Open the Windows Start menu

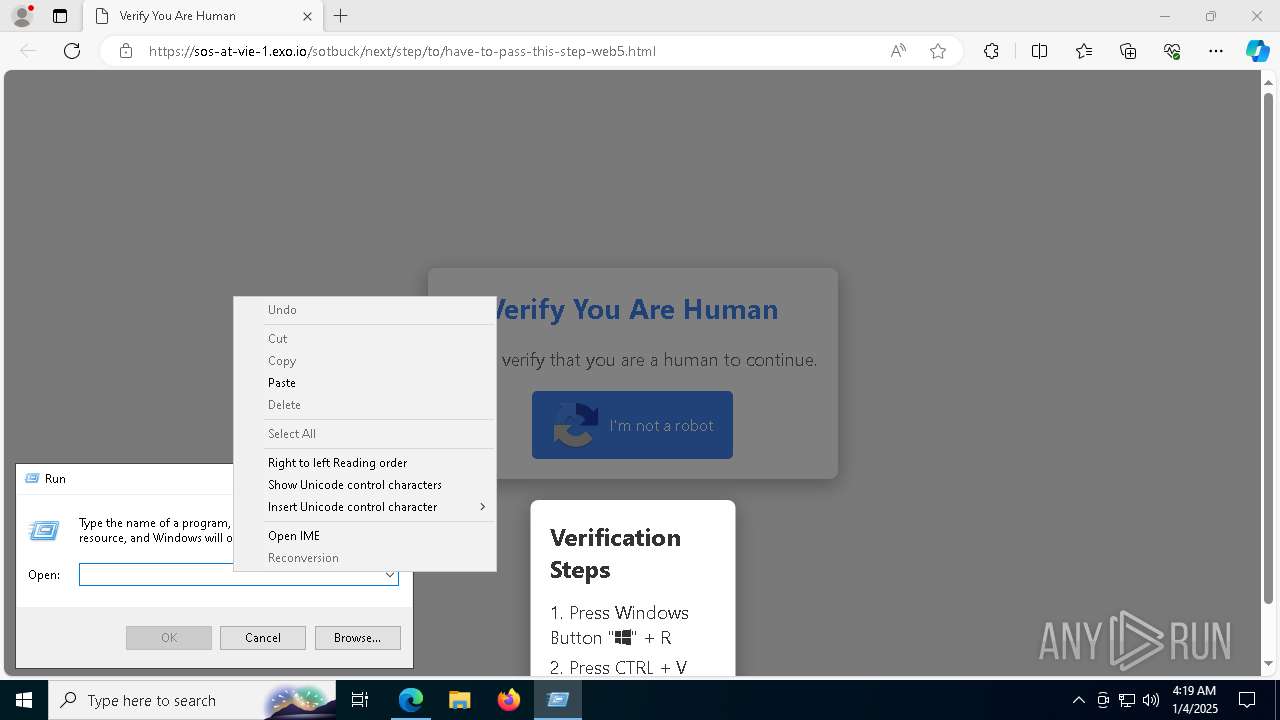coord(24,700)
